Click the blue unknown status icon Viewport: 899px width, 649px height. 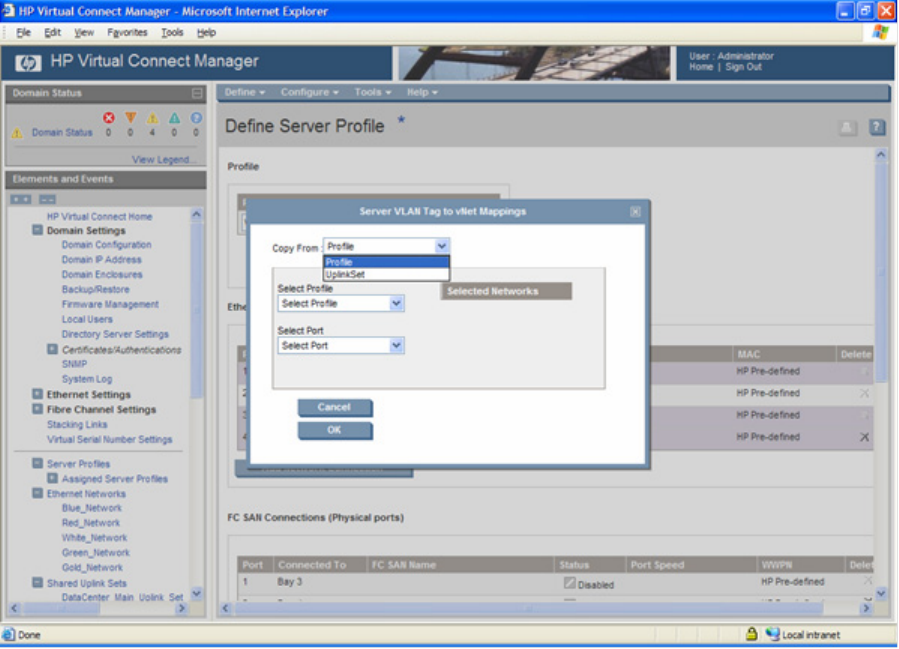point(196,118)
